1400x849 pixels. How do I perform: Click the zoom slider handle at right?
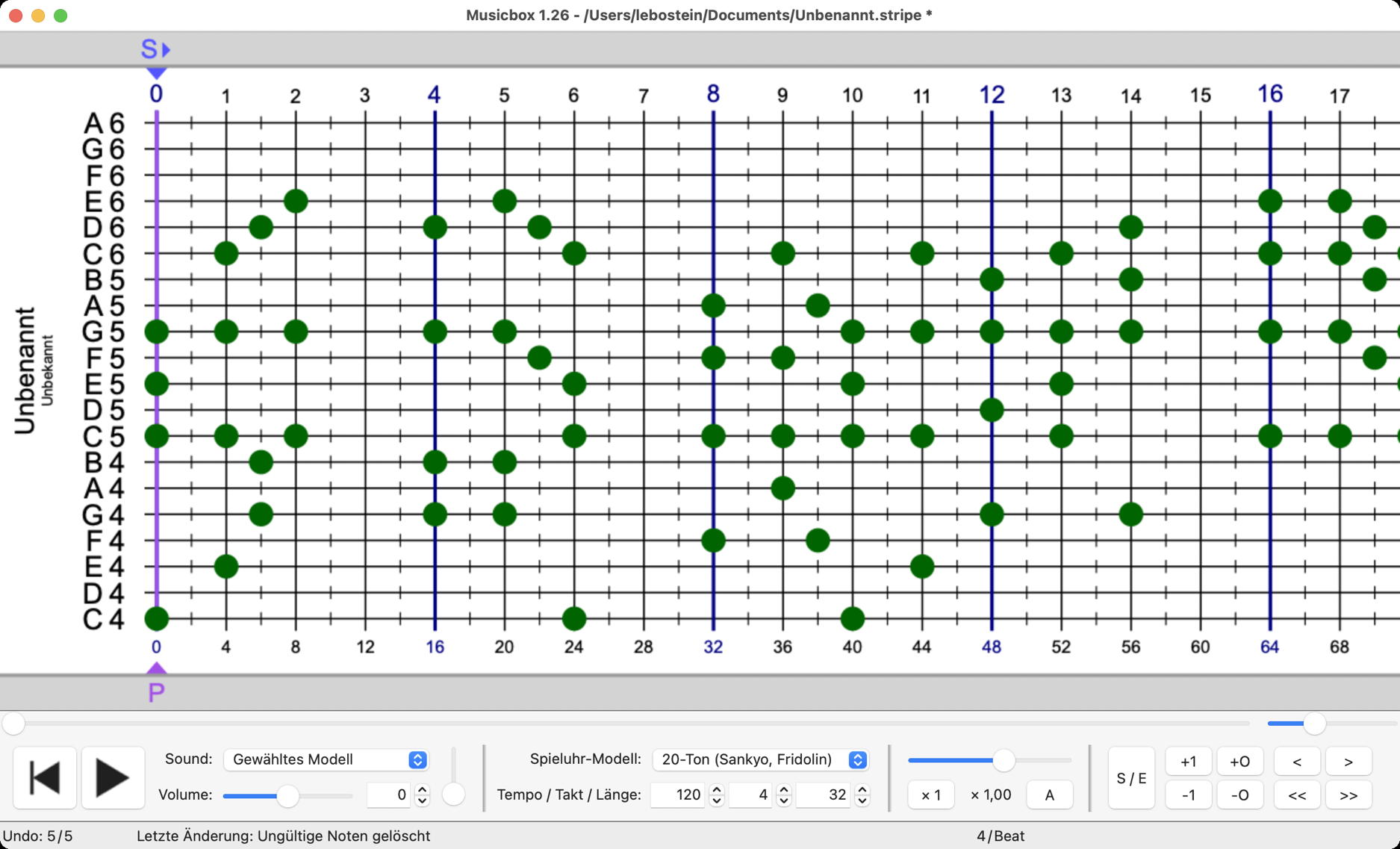[x=1314, y=723]
